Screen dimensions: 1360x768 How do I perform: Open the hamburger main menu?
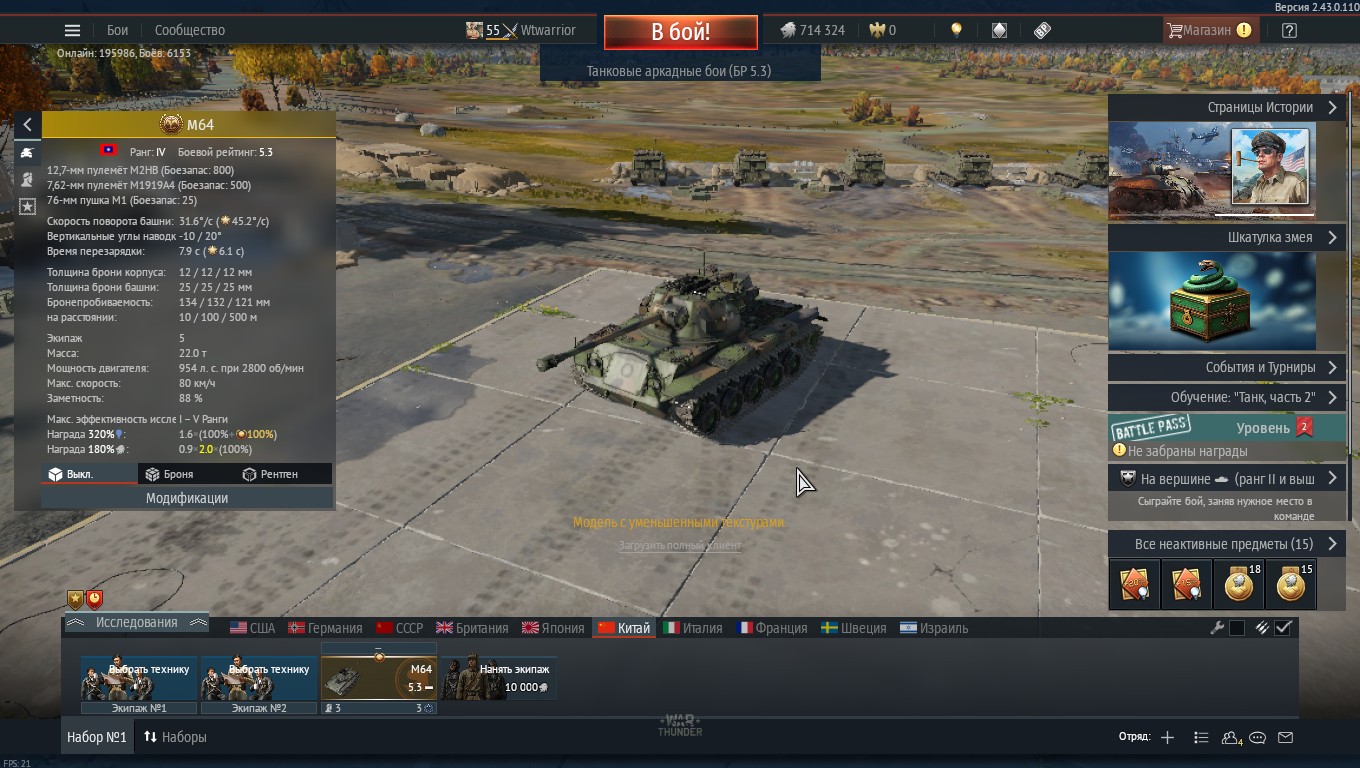tap(72, 30)
